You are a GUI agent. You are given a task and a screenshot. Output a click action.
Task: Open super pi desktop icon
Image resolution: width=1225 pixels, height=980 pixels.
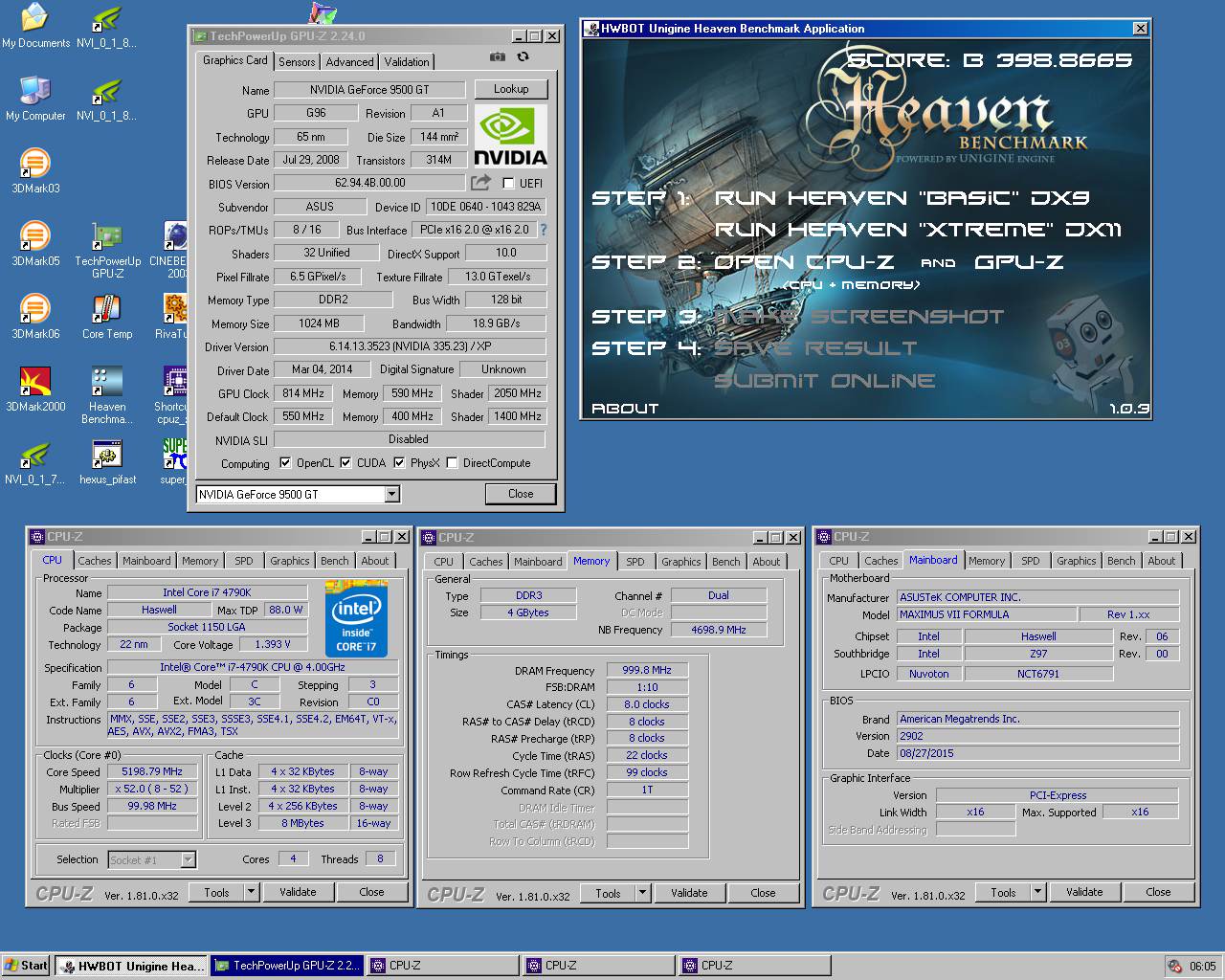click(x=173, y=462)
